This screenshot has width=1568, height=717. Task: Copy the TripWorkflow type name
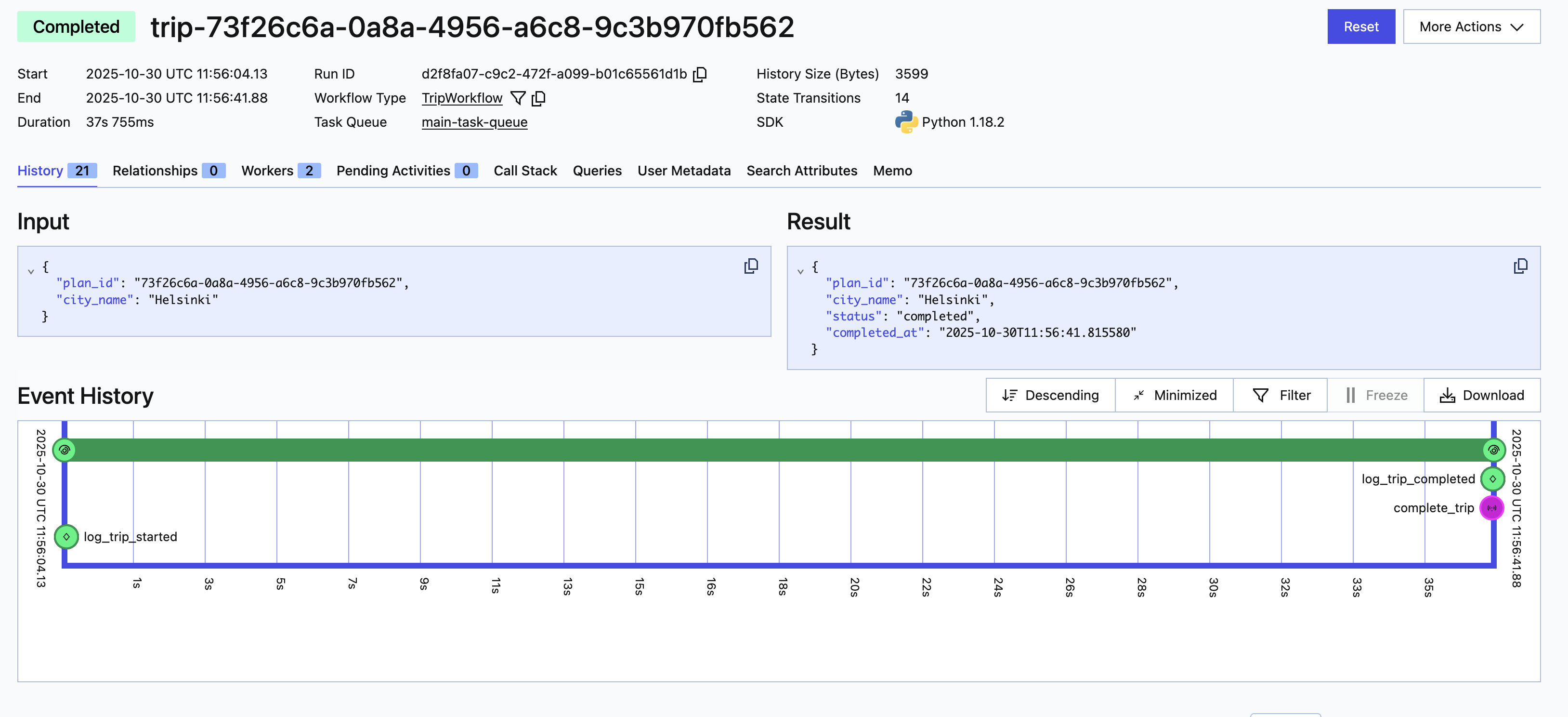pyautogui.click(x=538, y=98)
